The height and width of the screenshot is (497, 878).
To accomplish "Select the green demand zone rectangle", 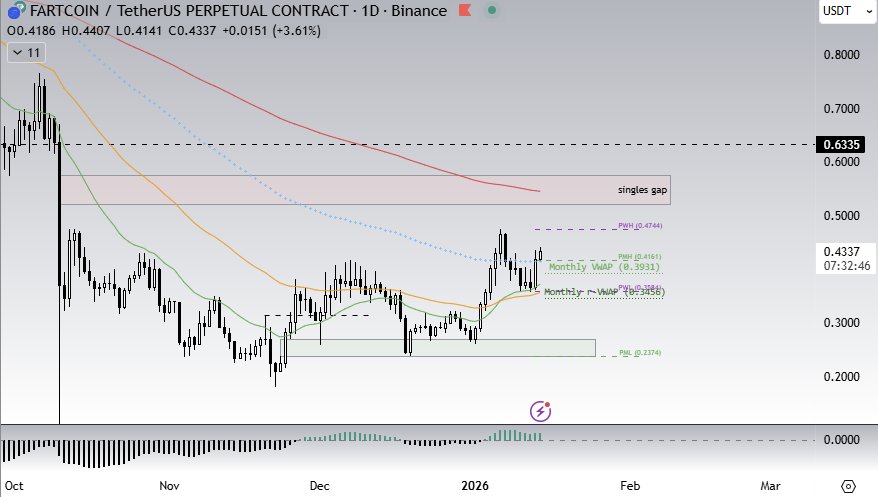I will click(438, 348).
